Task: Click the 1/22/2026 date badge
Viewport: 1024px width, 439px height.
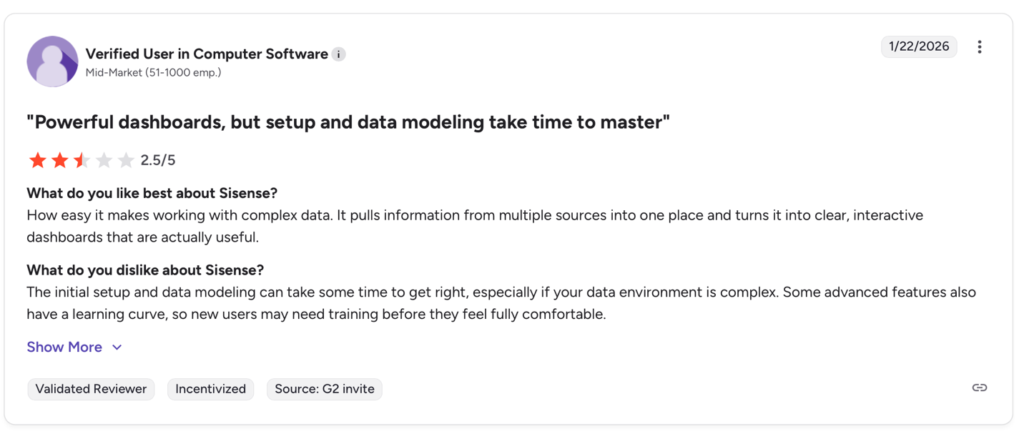Action: pyautogui.click(x=918, y=47)
